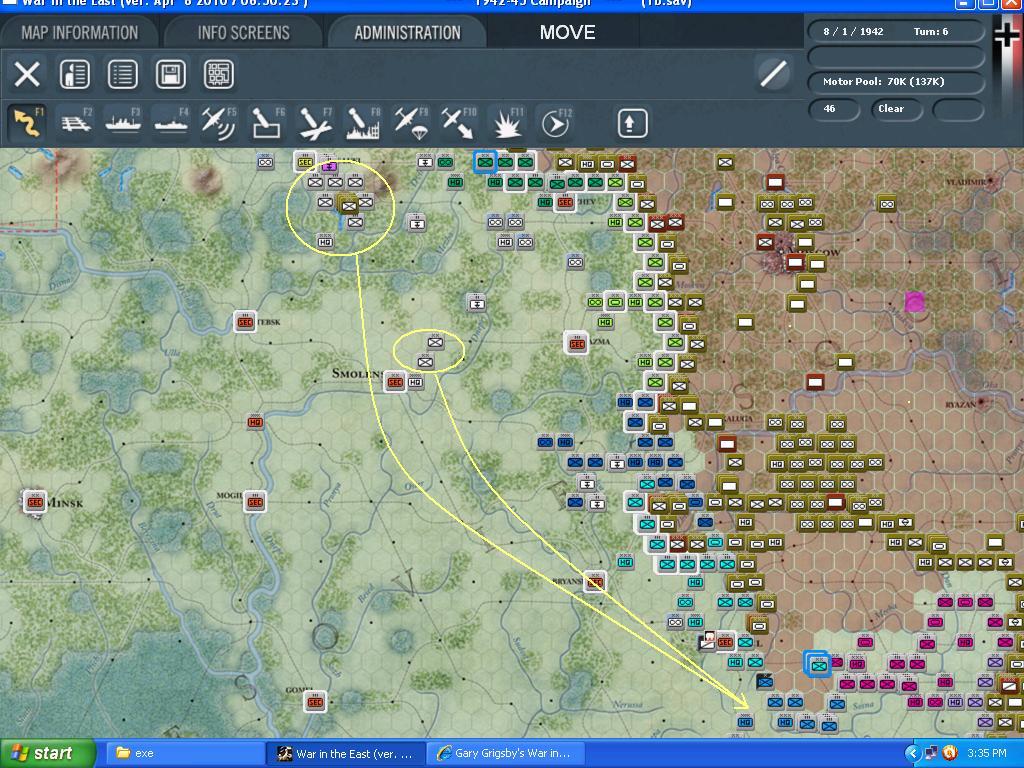Select the F5 air recon mode icon
The width and height of the screenshot is (1024, 768).
(x=219, y=123)
